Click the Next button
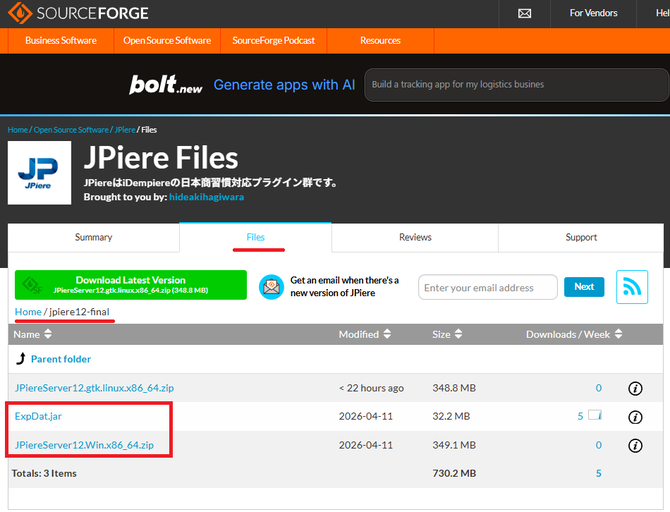The width and height of the screenshot is (670, 512). (x=584, y=287)
